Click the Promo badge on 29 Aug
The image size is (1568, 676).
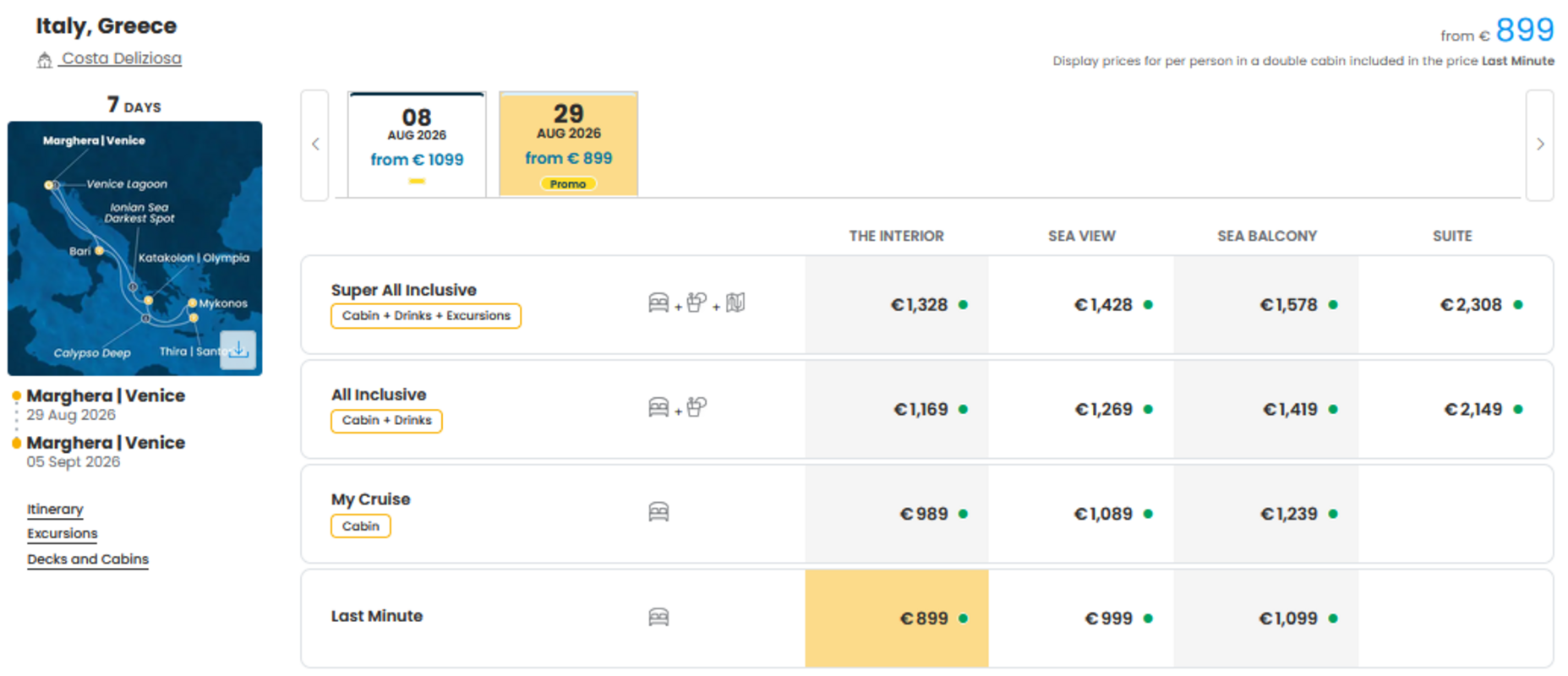(x=568, y=183)
